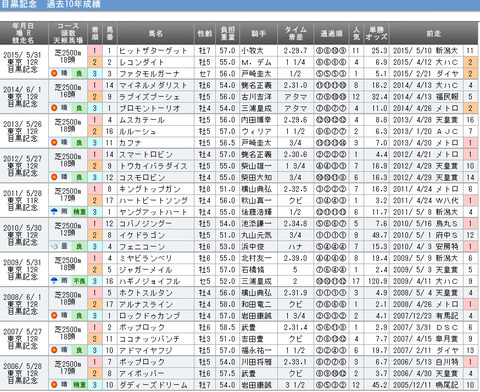
Task: Select horse name スマートロビン
Action: pos(146,154)
